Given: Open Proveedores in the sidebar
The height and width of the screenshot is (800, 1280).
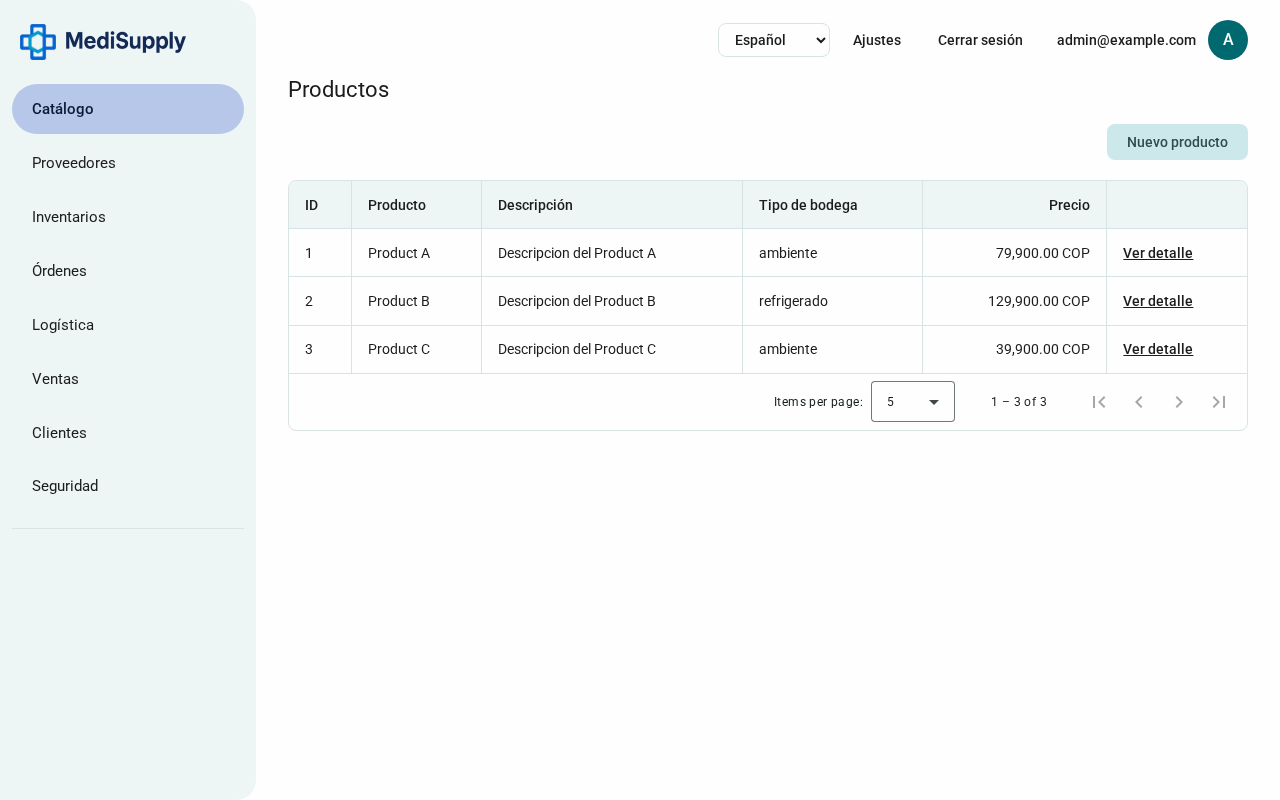Looking at the screenshot, I should click(x=128, y=163).
